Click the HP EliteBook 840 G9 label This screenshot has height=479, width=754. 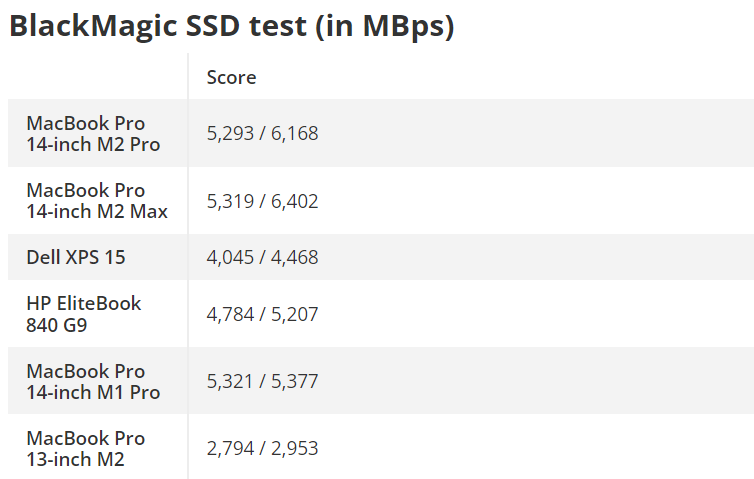pyautogui.click(x=84, y=313)
